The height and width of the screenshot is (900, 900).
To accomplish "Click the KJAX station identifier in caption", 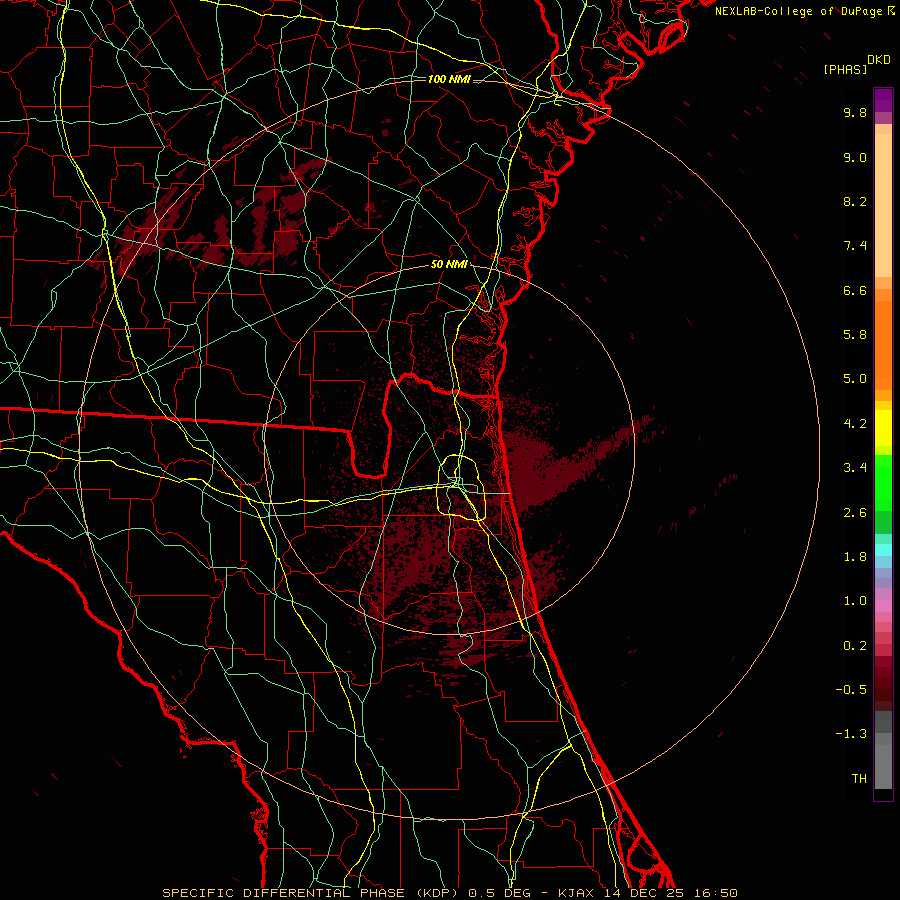I will pos(578,893).
